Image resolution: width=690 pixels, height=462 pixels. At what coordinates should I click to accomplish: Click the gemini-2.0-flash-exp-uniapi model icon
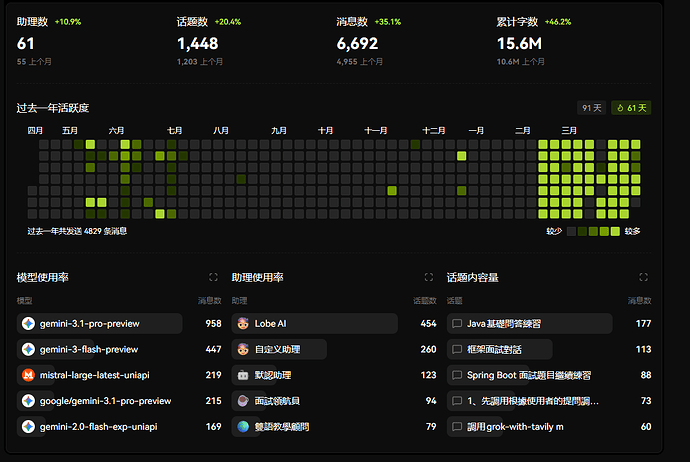click(29, 426)
